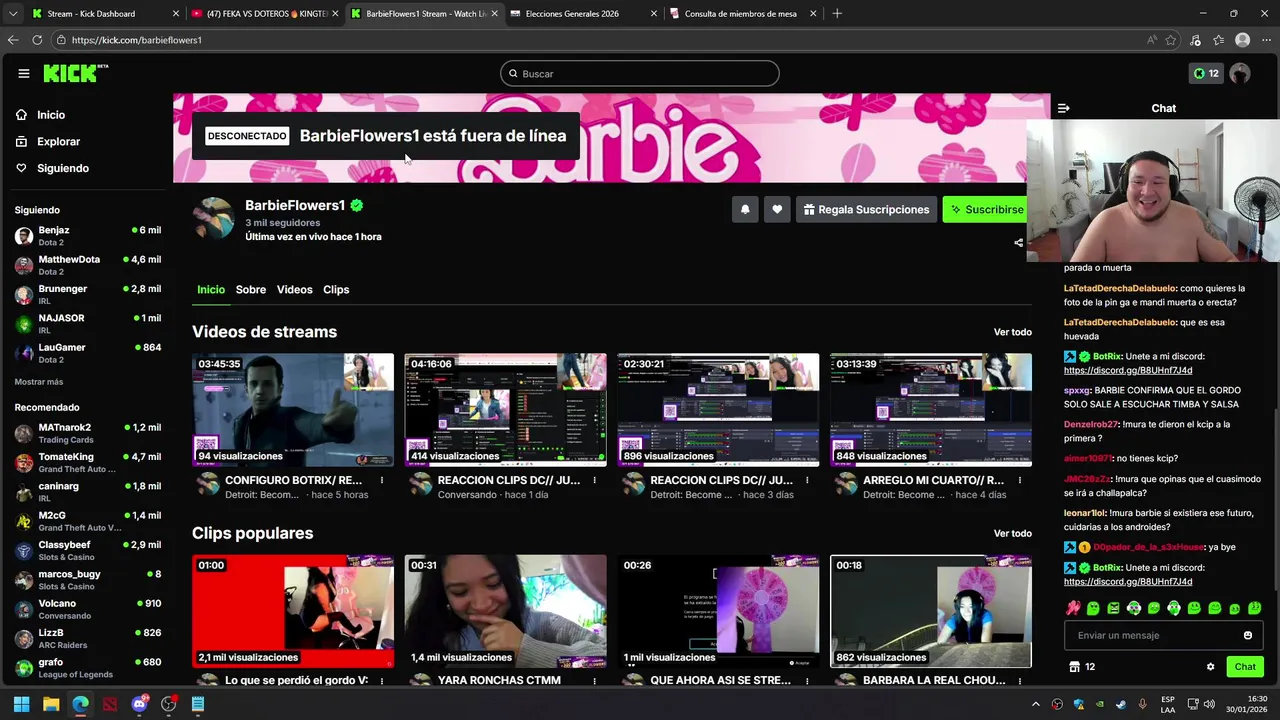Click the green Suscribirse button

coord(986,209)
